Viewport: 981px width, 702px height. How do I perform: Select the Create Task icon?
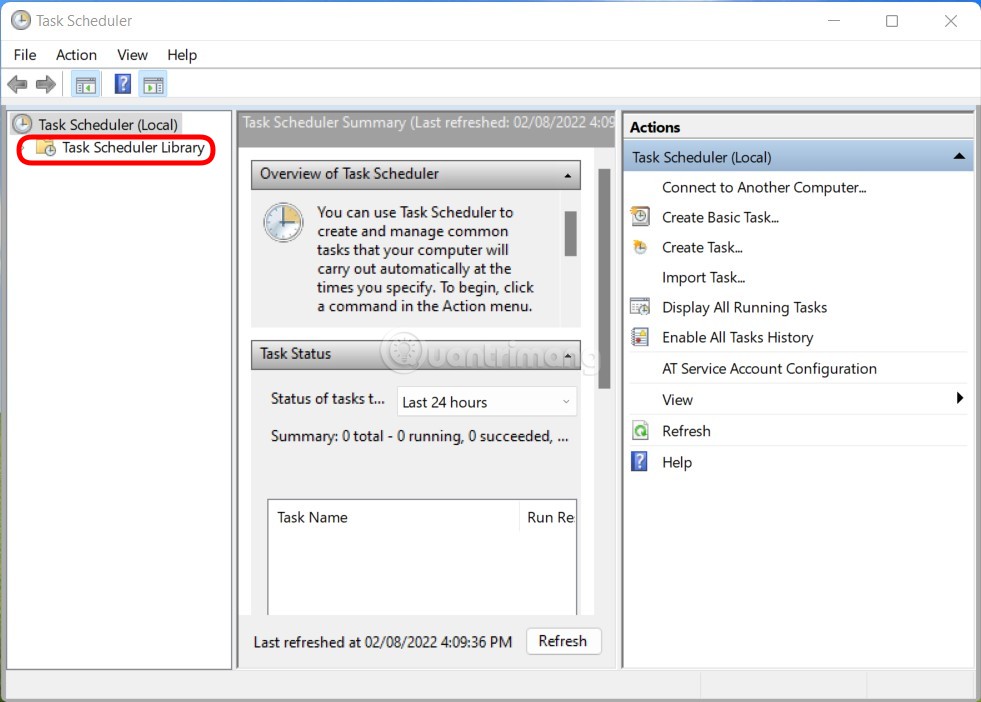639,247
